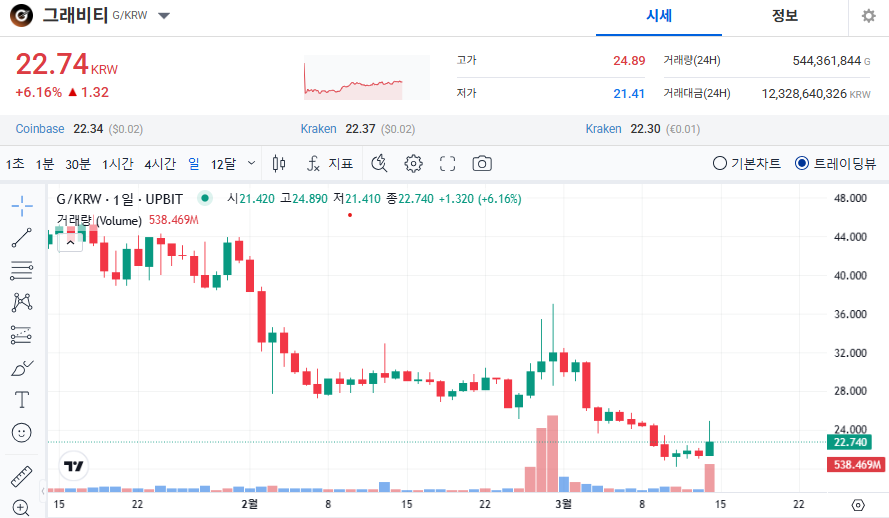Viewport: 889px width, 518px height.
Task: Open the 12달 range dropdown arrow
Action: (x=251, y=163)
